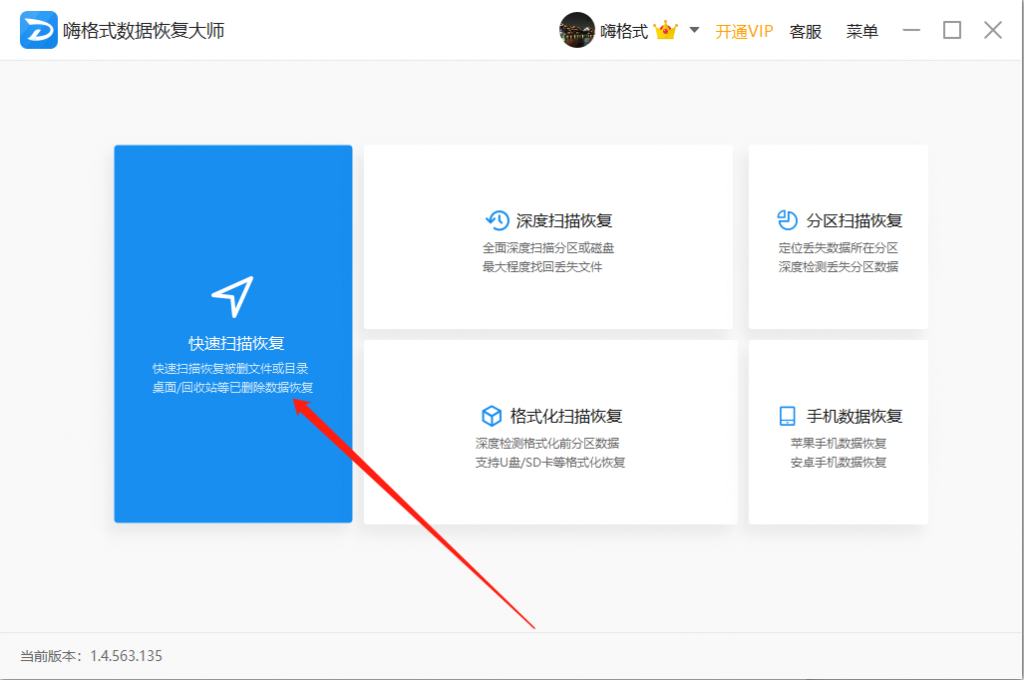Open the 菜单 menu
This screenshot has height=680, width=1024.
(862, 31)
